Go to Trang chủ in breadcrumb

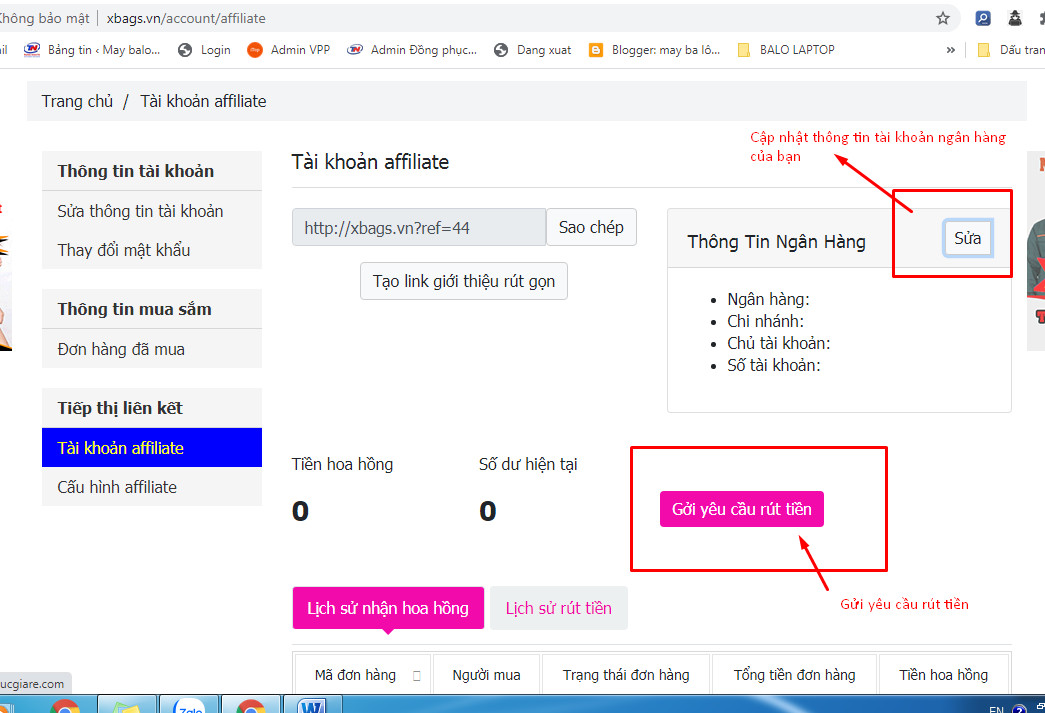pyautogui.click(x=77, y=101)
